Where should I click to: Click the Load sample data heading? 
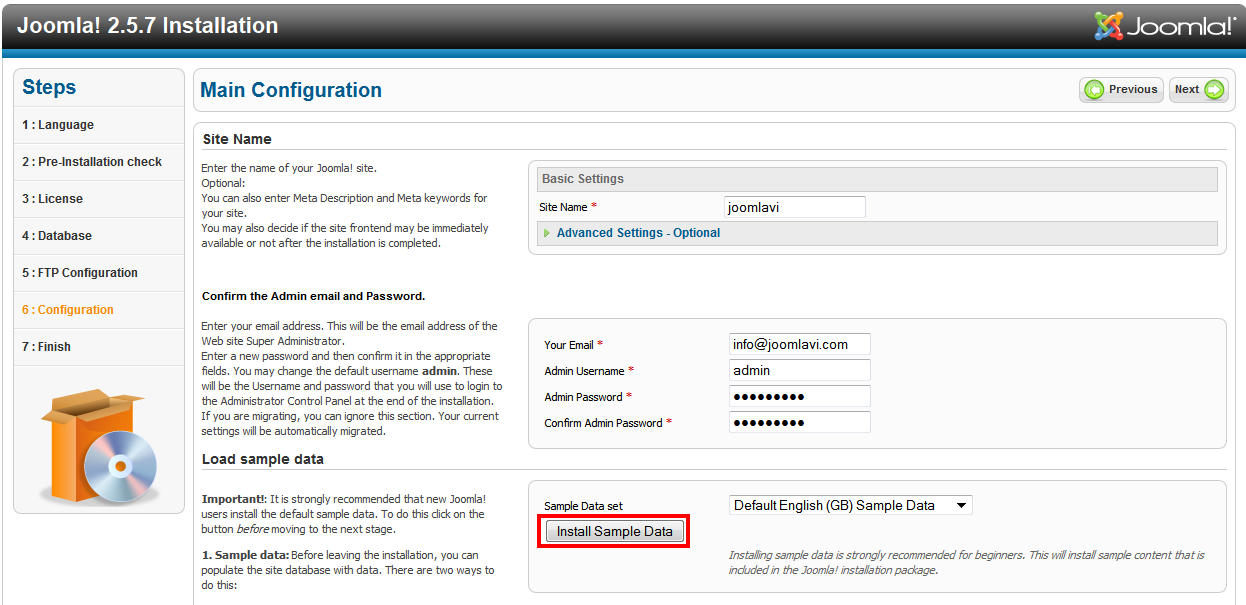pos(263,459)
